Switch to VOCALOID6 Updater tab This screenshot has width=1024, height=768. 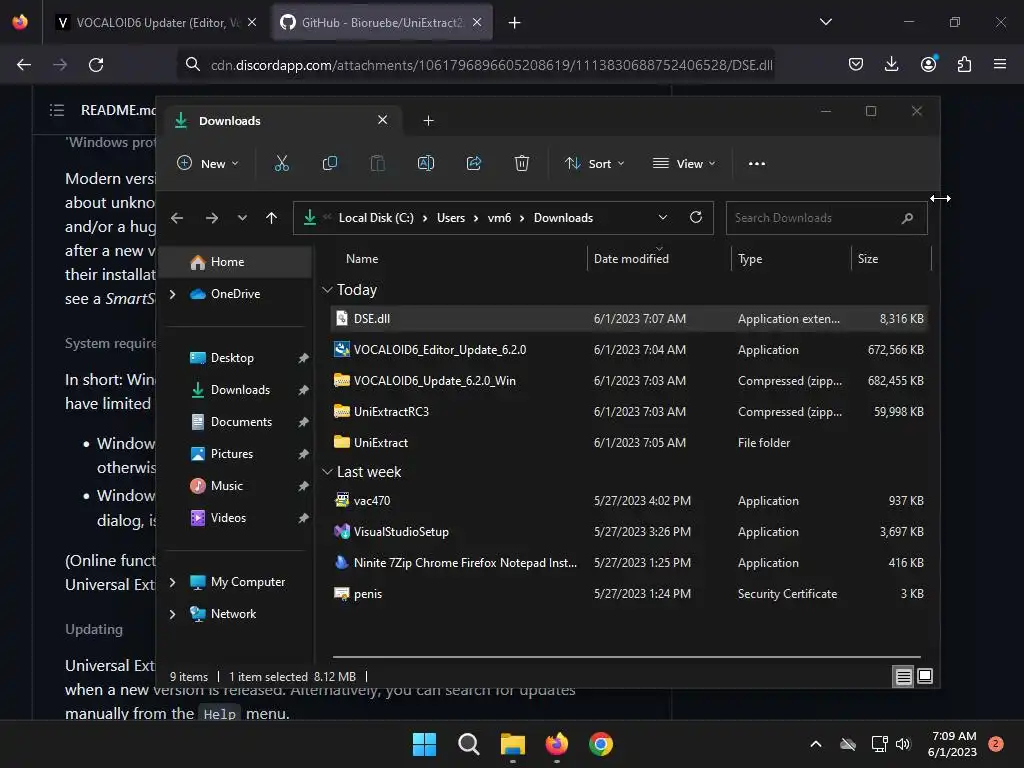157,22
